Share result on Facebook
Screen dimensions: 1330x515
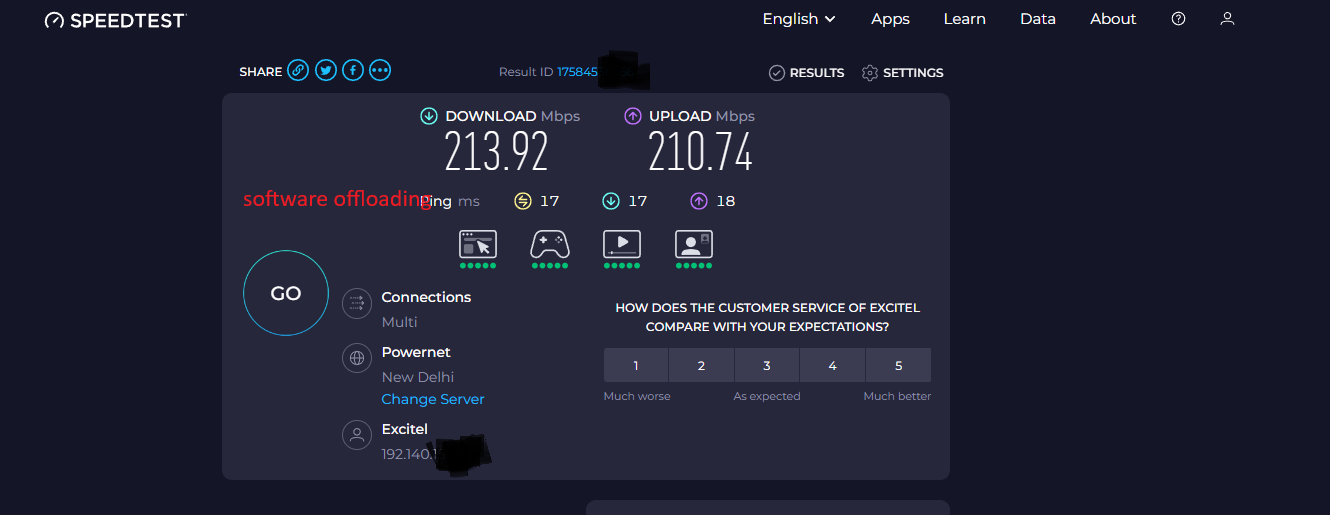coord(352,70)
